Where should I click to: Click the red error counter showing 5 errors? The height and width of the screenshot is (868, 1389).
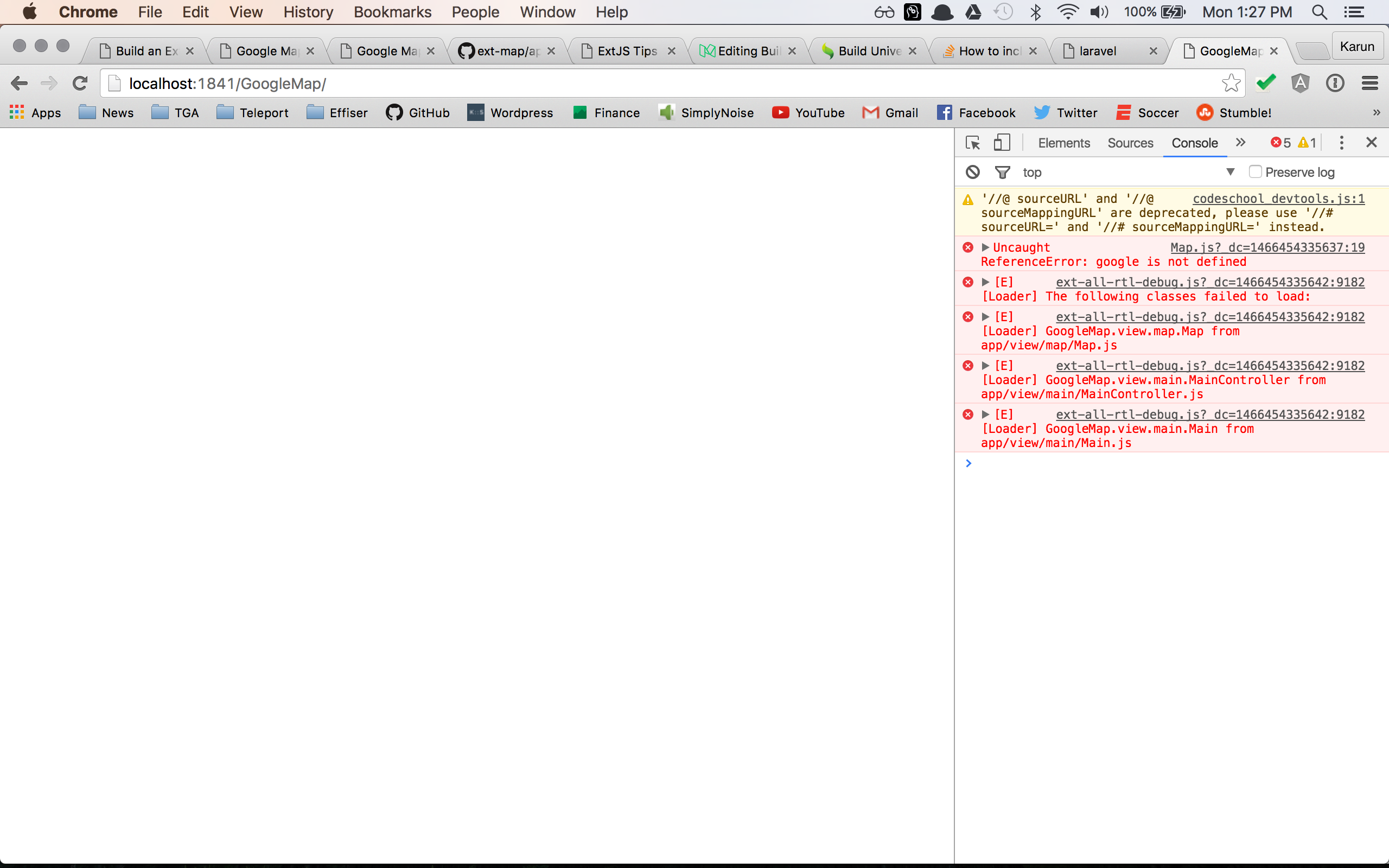tap(1281, 142)
